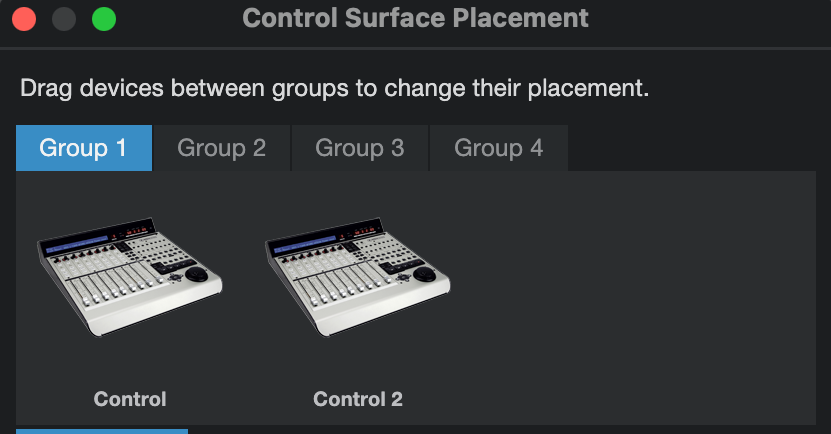
Task: Click the Control Surface Placement title bar text
Action: coord(415,18)
